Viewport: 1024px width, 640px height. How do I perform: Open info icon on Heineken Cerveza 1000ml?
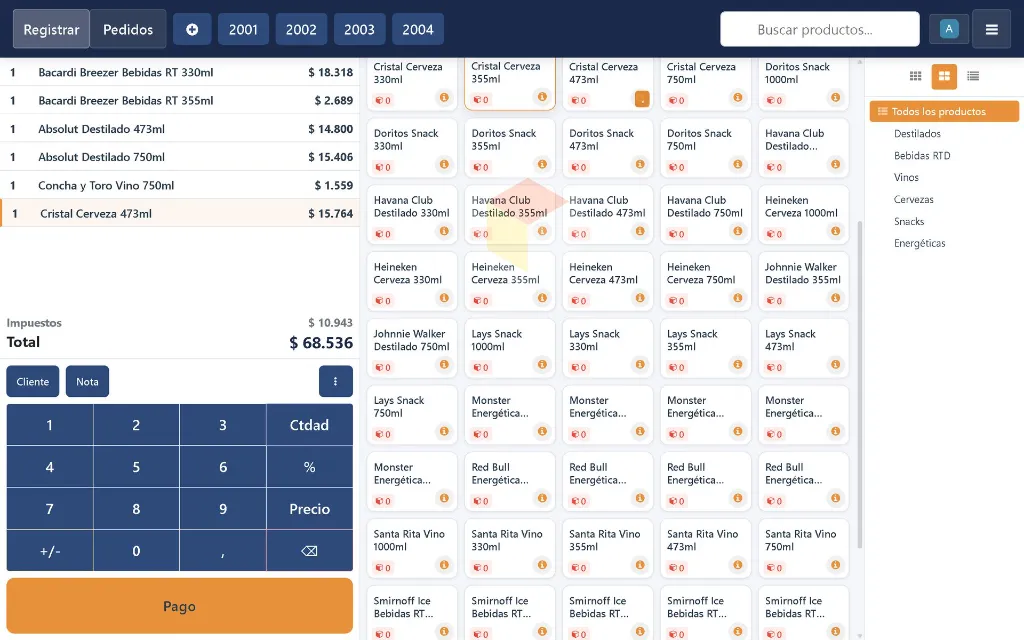(835, 231)
